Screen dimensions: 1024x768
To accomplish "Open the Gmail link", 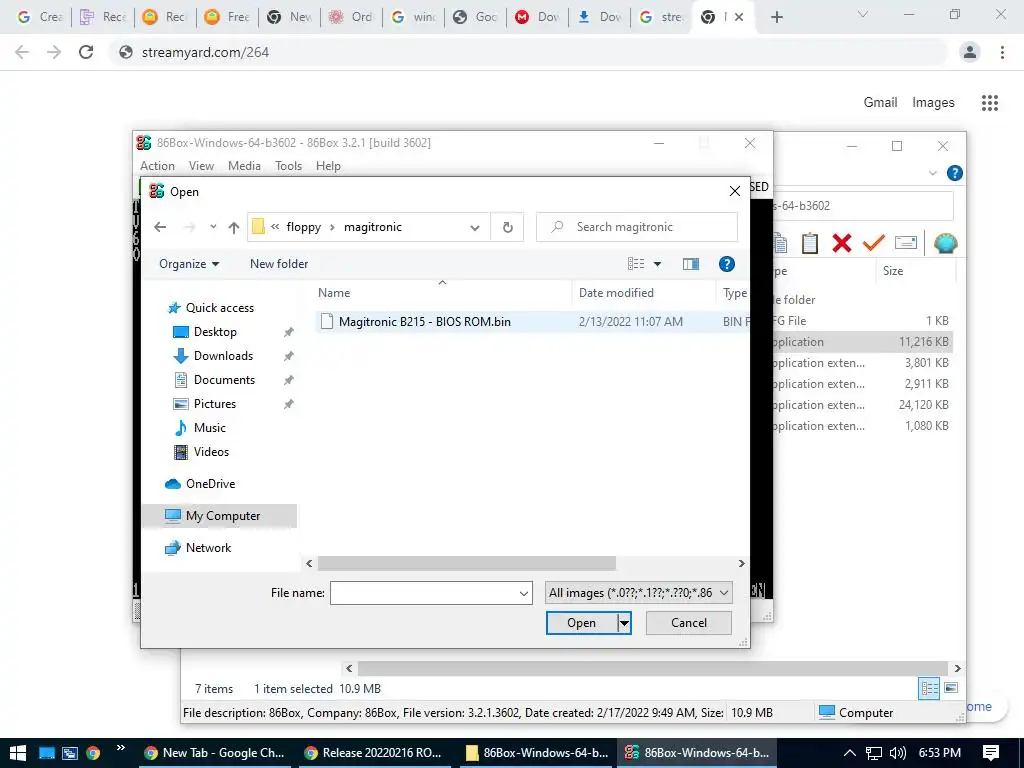I will coord(880,103).
